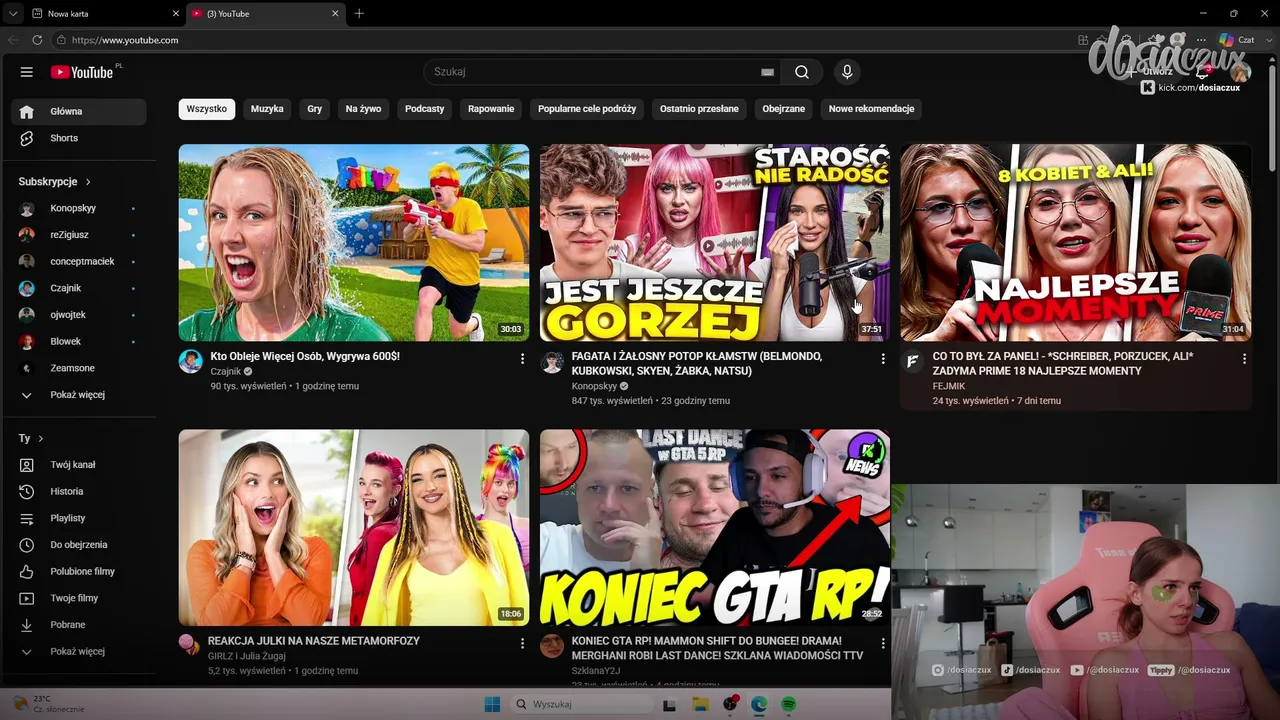Click the taskbar Wyszukaj search box
The height and width of the screenshot is (720, 1280).
pos(580,704)
